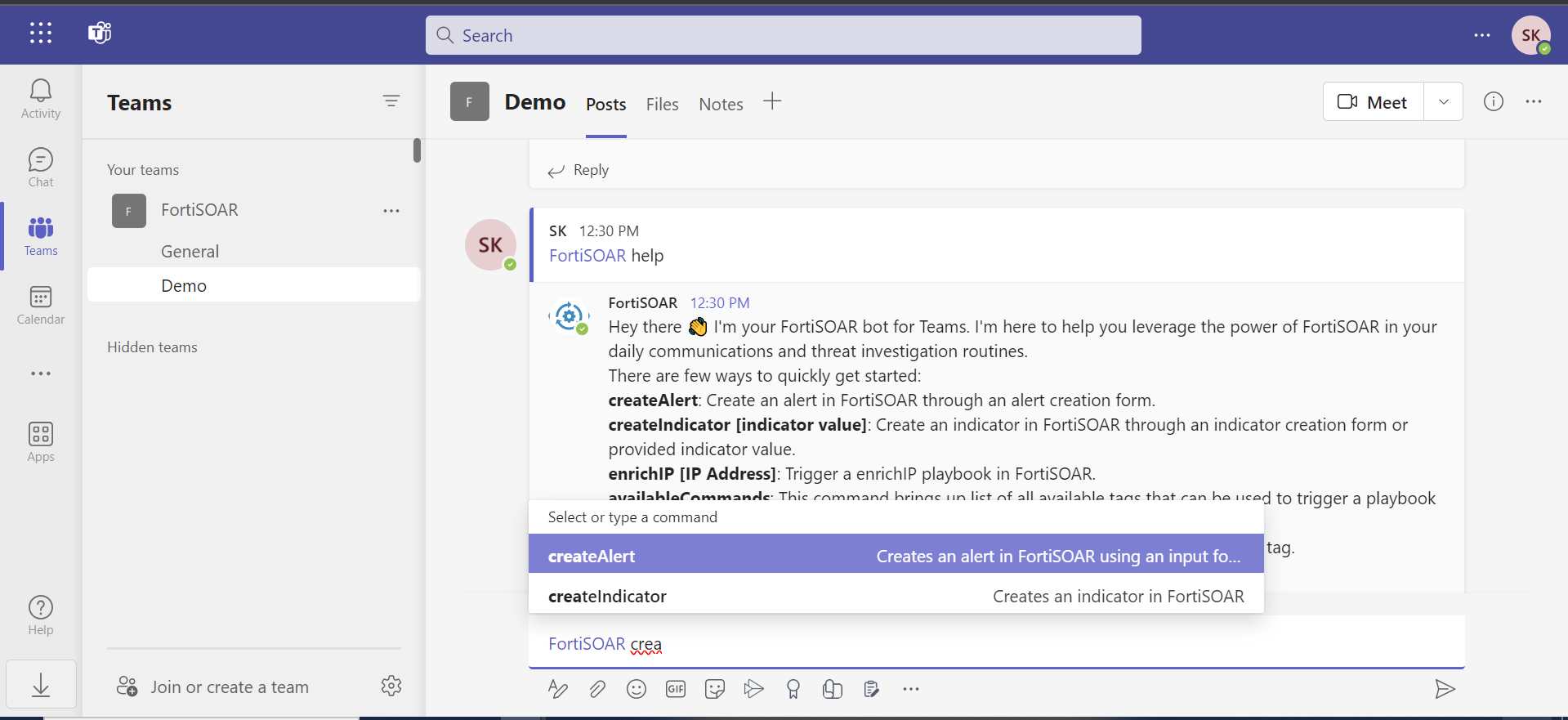Expand the Meet dropdown arrow
Image resolution: width=1568 pixels, height=720 pixels.
click(x=1443, y=102)
